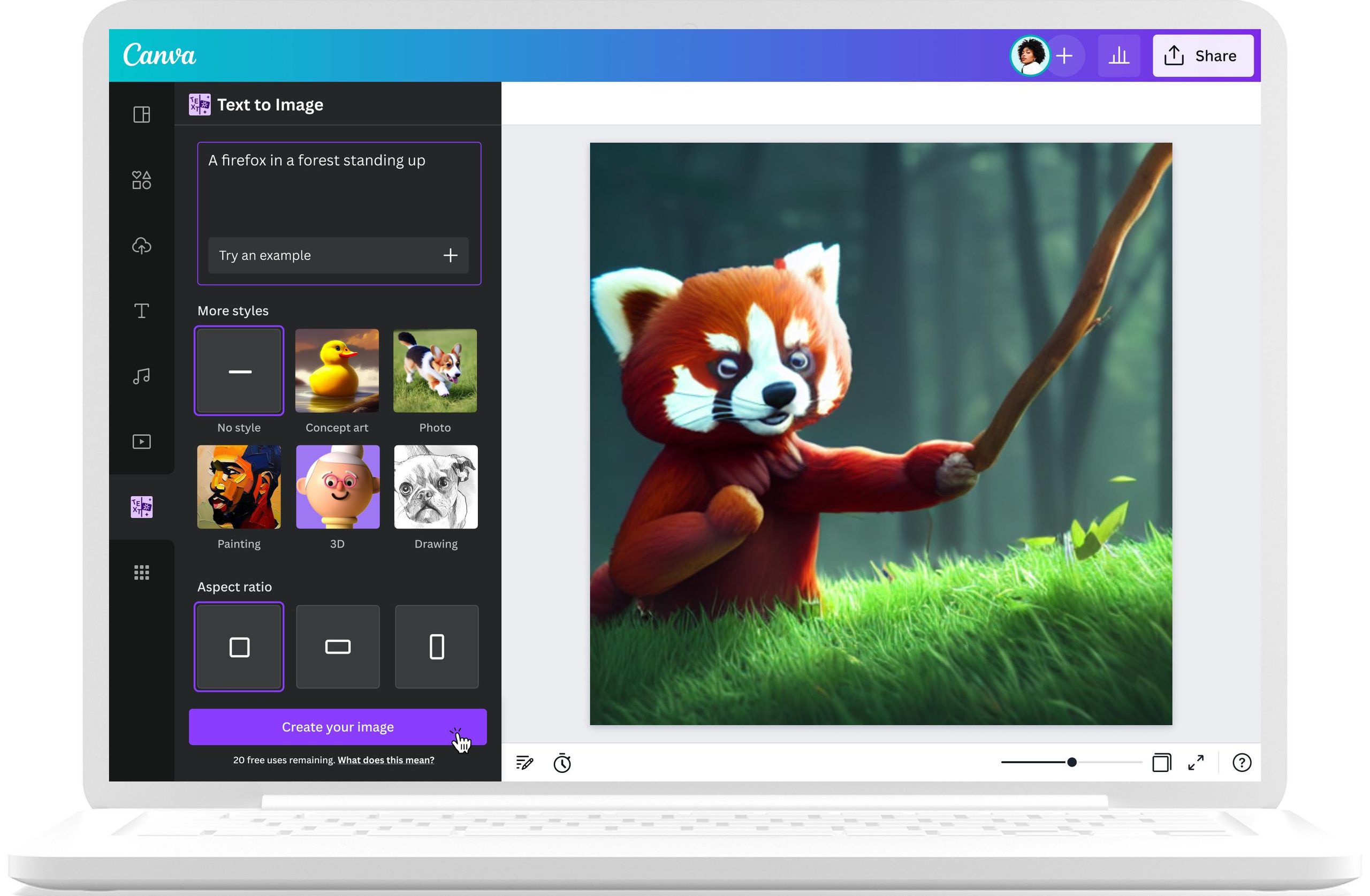Click the "More styles" heading
This screenshot has width=1370, height=896.
point(233,311)
